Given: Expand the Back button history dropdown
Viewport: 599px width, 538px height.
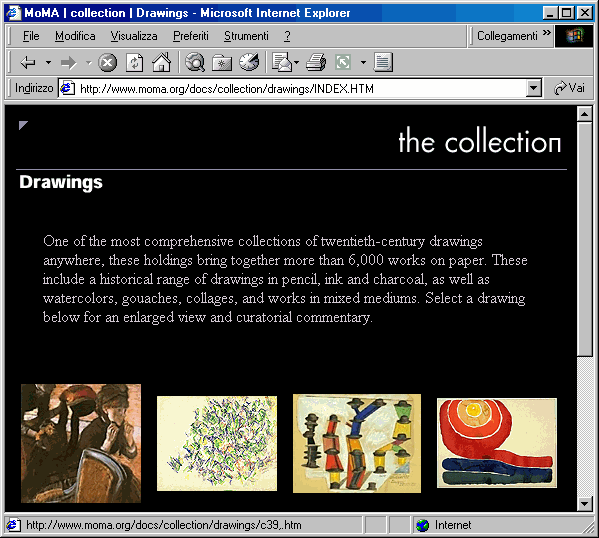Looking at the screenshot, I should pyautogui.click(x=48, y=62).
